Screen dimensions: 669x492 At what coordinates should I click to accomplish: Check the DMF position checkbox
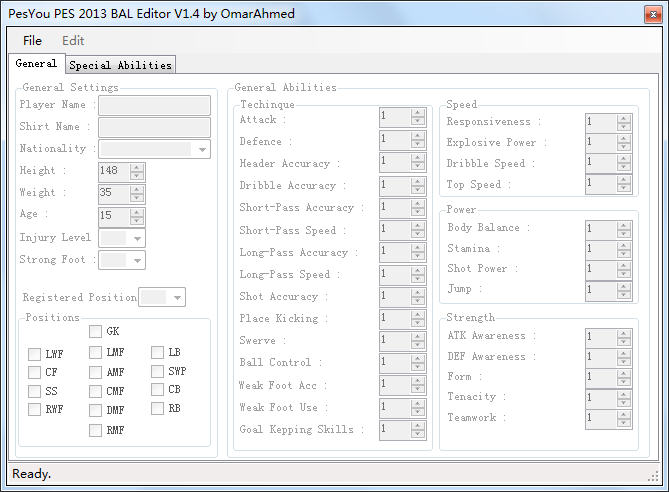pos(95,410)
